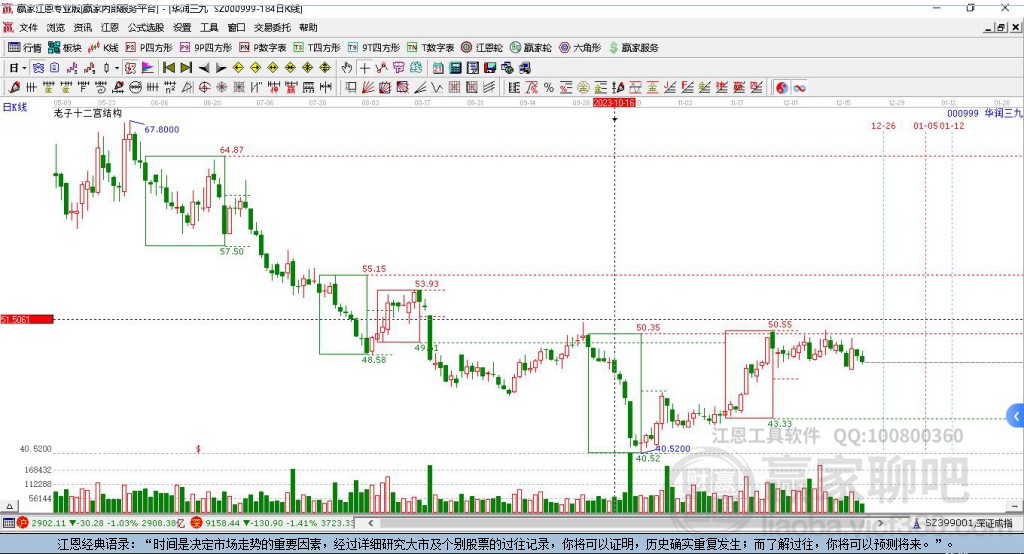Screen dimensions: 1024x554
Task: Open the 工具 menu
Action: pos(209,27)
